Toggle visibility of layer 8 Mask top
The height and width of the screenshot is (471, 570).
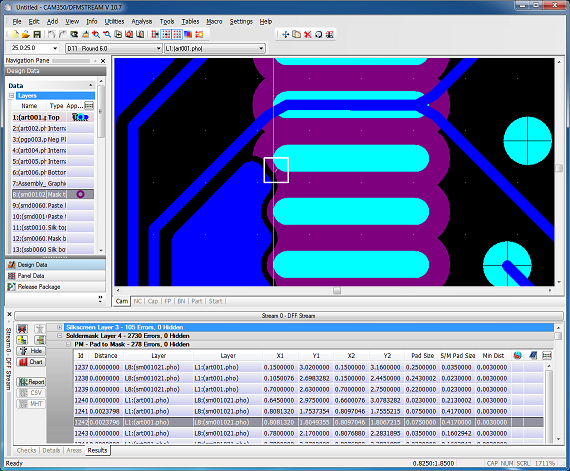point(80,194)
